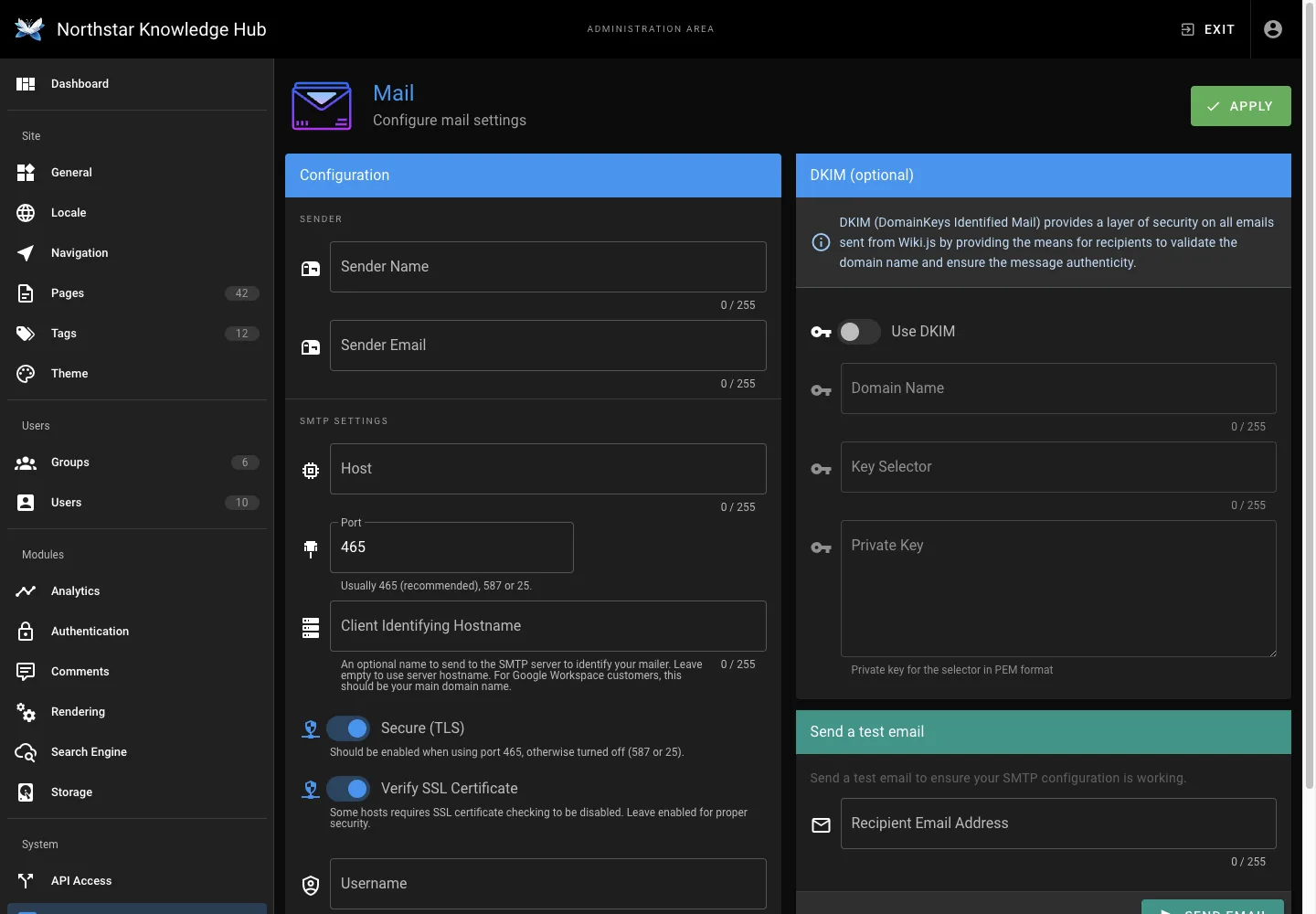Open the Locale settings page
The image size is (1316, 914).
point(137,213)
